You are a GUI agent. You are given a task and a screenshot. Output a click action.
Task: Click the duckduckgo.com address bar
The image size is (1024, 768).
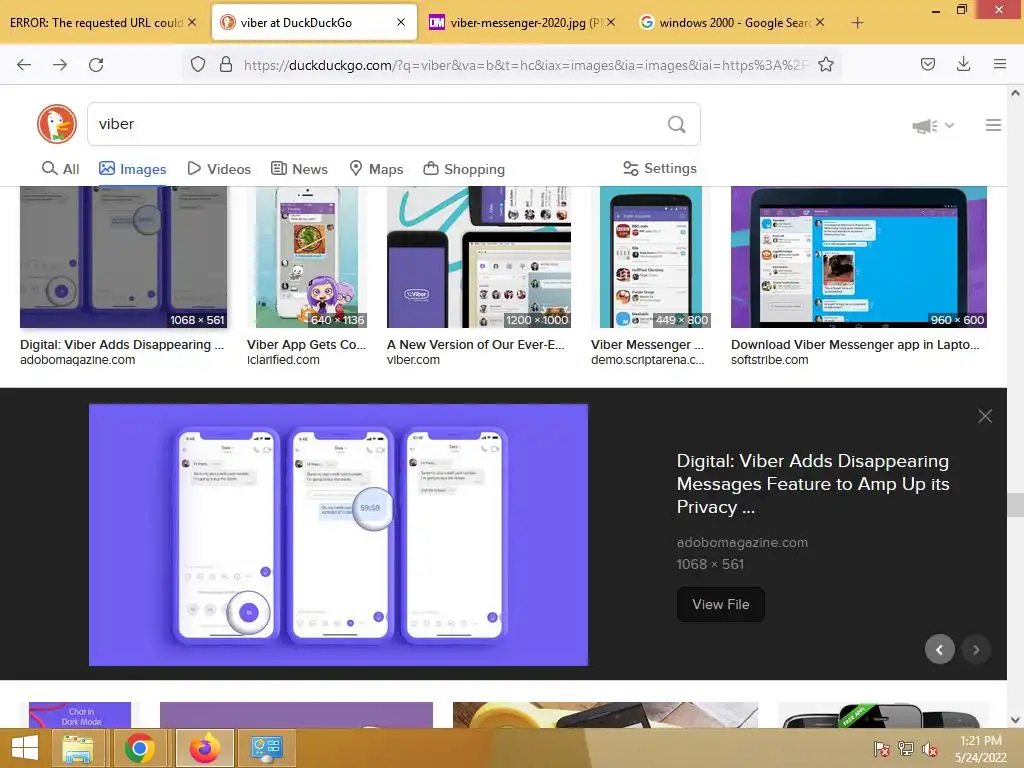click(x=526, y=65)
